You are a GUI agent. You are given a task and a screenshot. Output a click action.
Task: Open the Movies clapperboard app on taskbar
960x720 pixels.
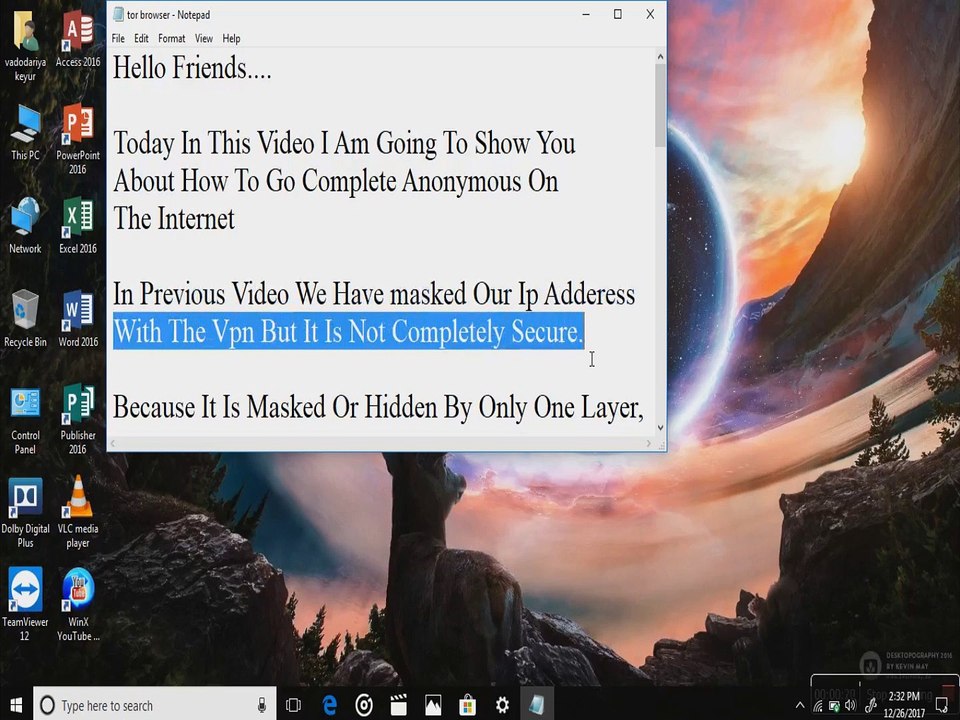(399, 705)
